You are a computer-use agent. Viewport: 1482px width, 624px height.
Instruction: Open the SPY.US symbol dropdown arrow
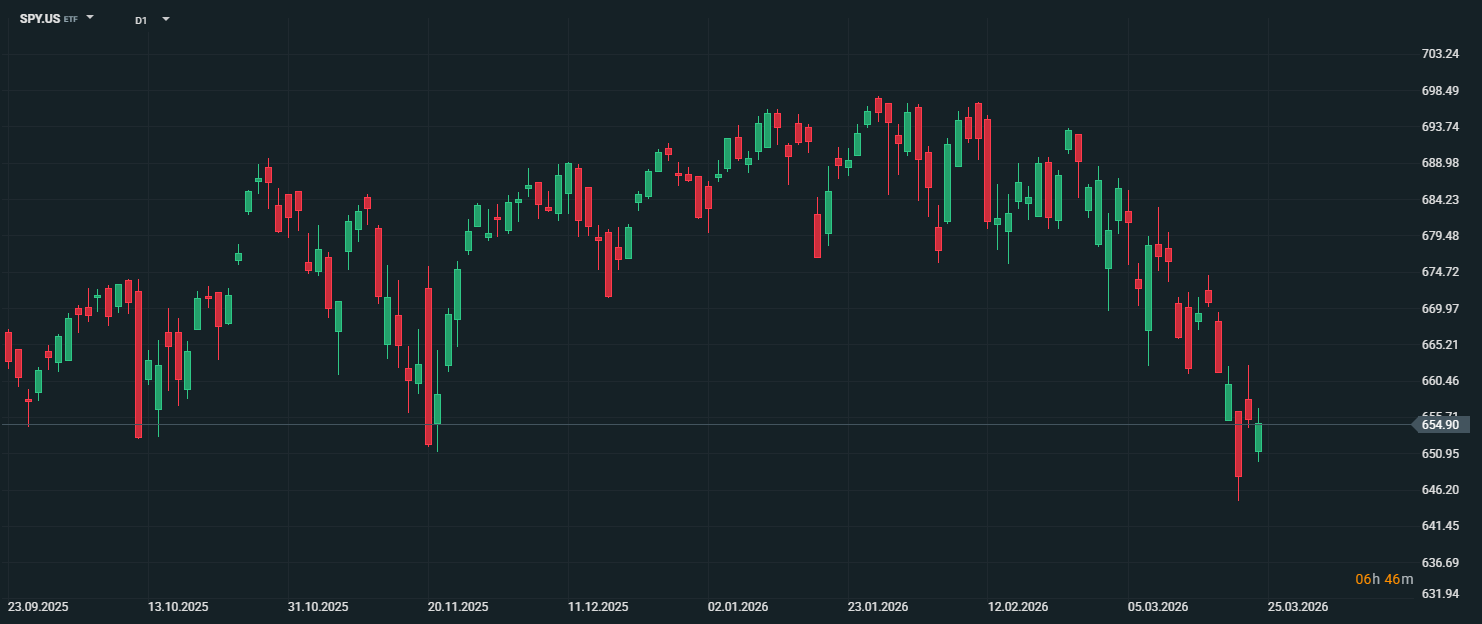(x=90, y=18)
